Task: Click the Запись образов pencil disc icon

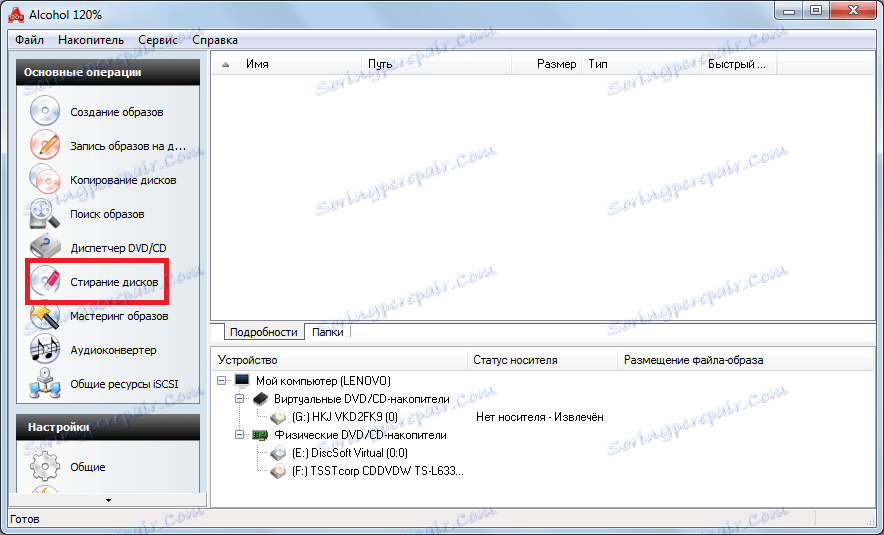Action: [x=45, y=145]
